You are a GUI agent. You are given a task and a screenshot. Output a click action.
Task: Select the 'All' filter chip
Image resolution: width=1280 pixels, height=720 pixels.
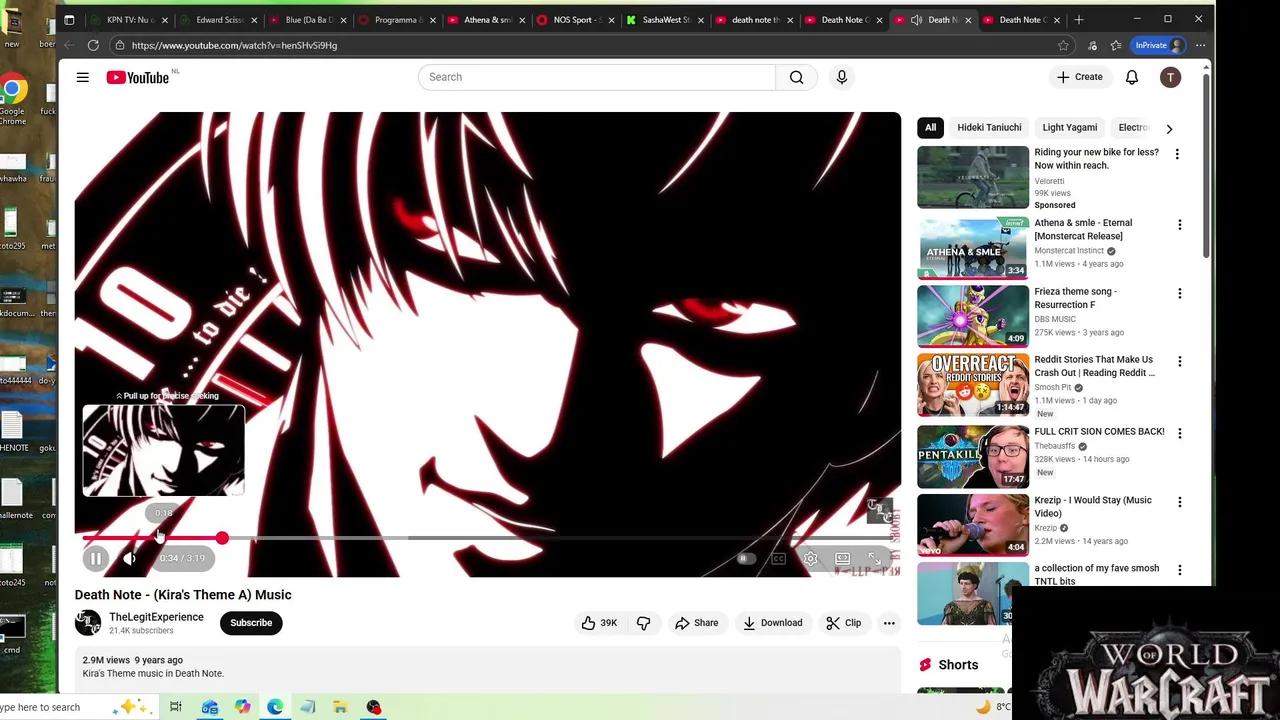(x=930, y=128)
